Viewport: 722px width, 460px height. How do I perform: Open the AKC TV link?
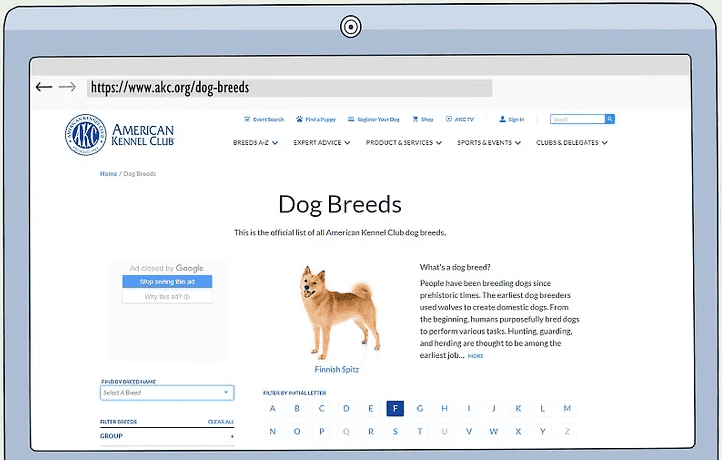(x=464, y=119)
